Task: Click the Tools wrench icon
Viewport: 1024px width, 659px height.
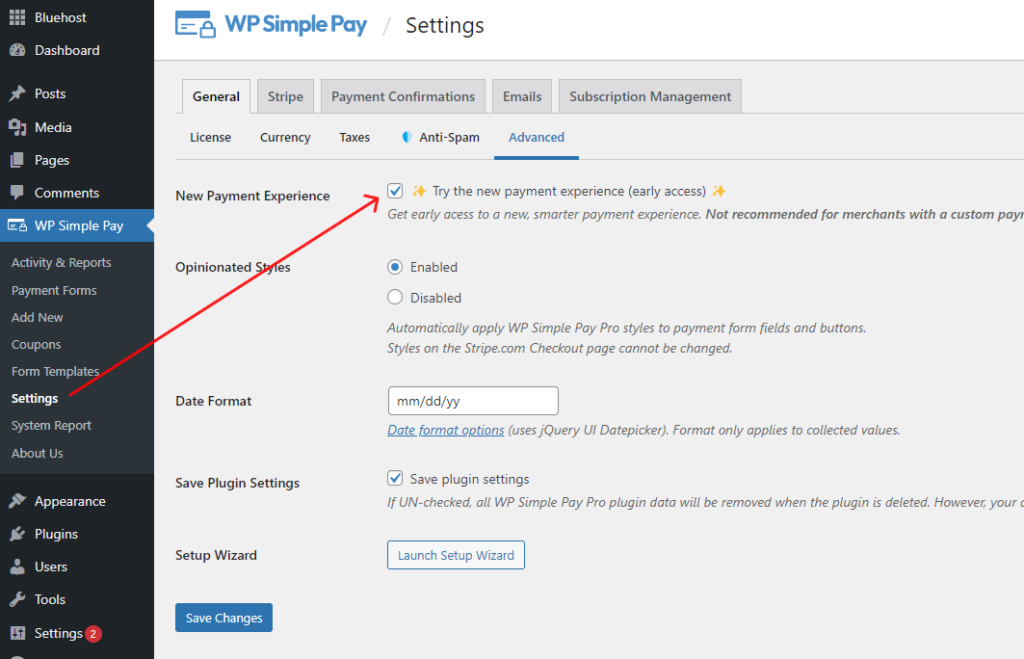Action: click(17, 600)
